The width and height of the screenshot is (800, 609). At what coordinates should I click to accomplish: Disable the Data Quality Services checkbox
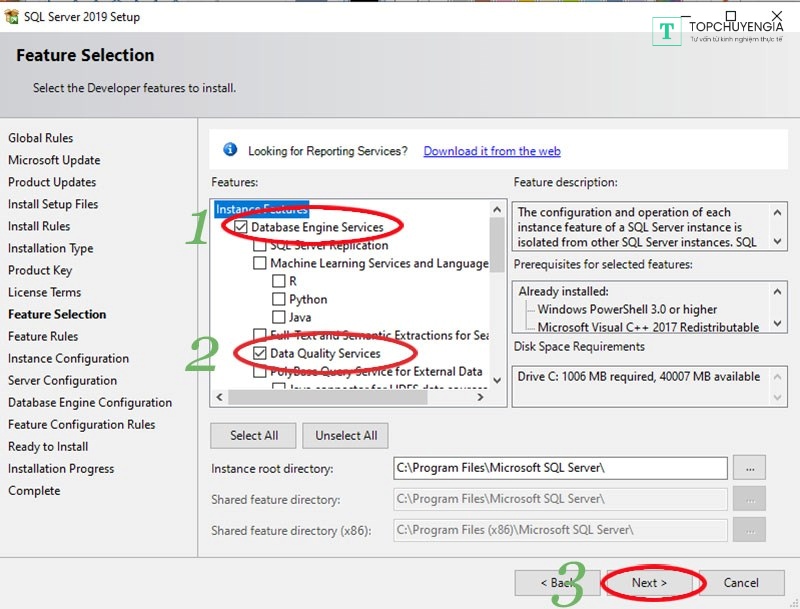[260, 353]
